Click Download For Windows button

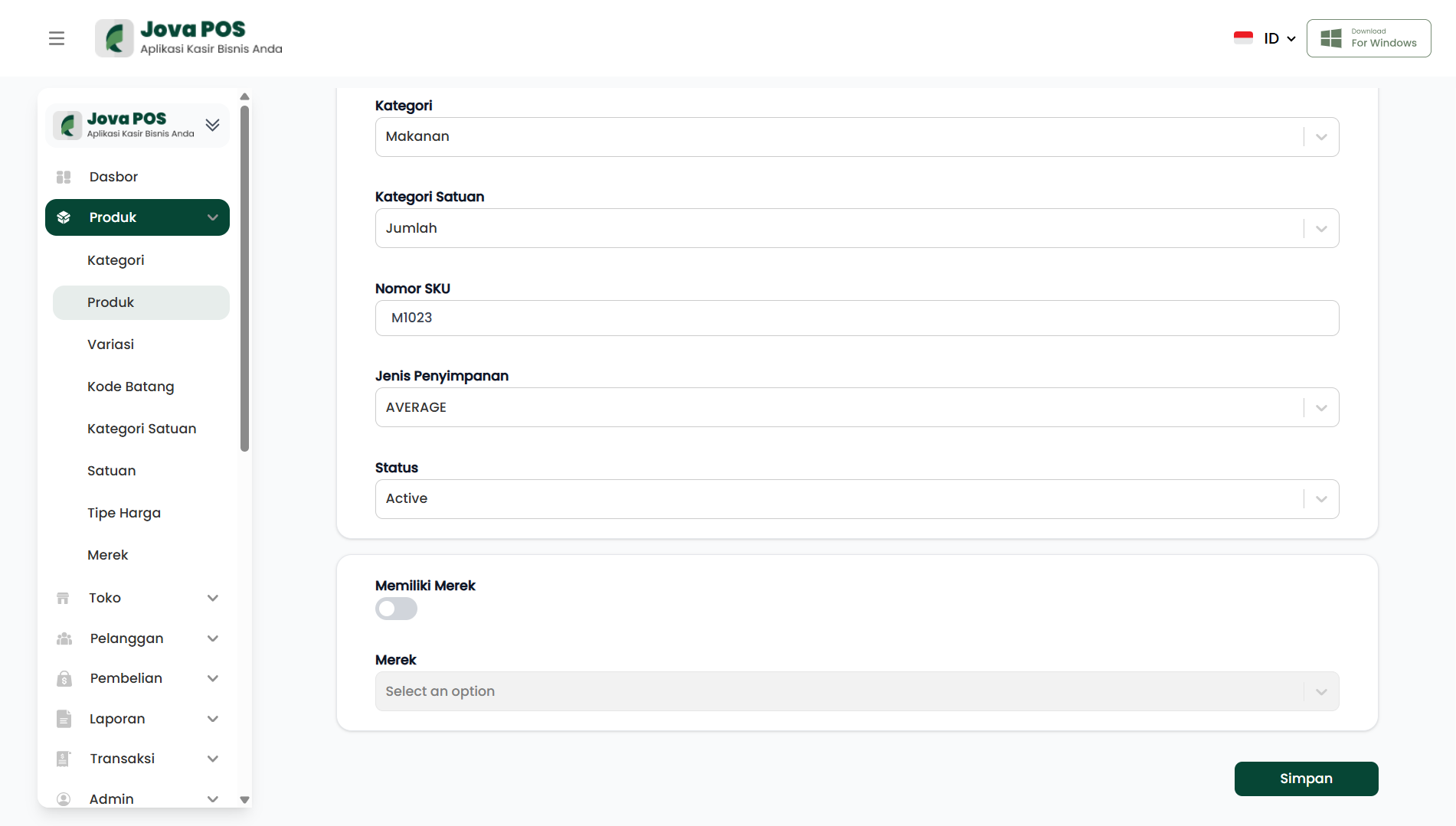click(1368, 38)
